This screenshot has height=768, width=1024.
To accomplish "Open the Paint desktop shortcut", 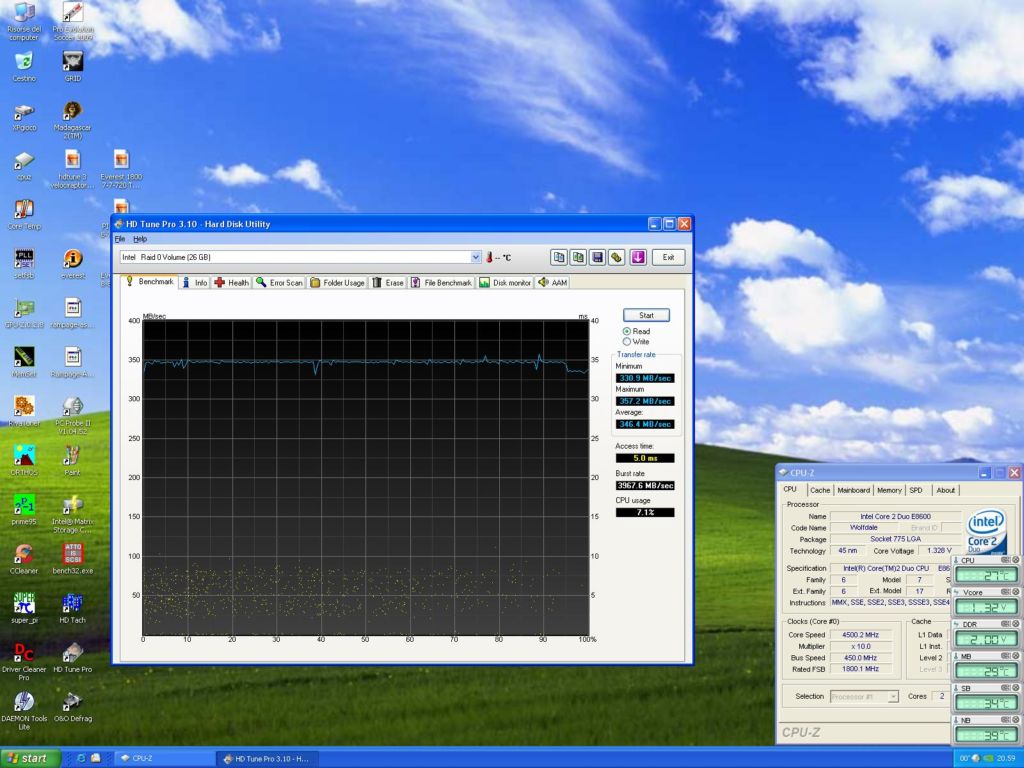I will coord(72,460).
